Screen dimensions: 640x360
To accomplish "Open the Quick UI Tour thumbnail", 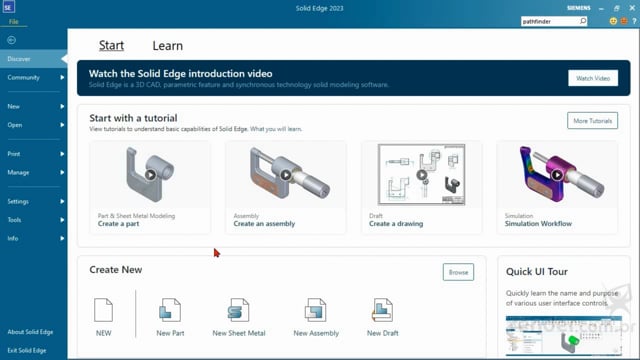I will tap(564, 336).
